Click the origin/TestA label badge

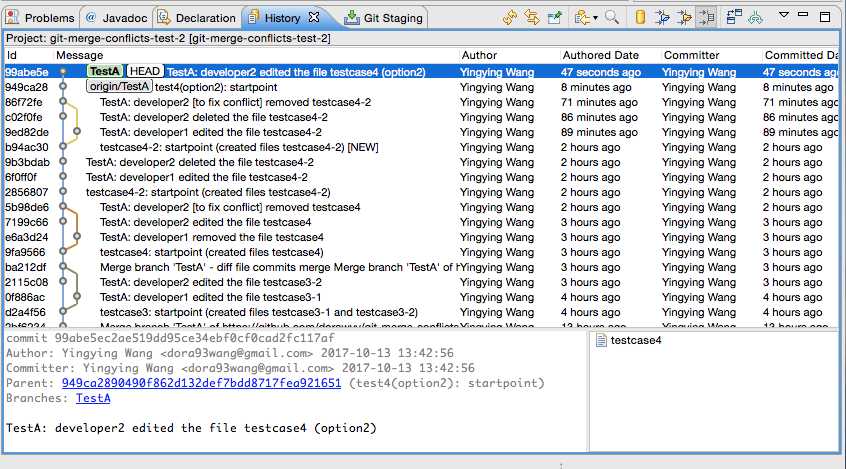pyautogui.click(x=119, y=86)
